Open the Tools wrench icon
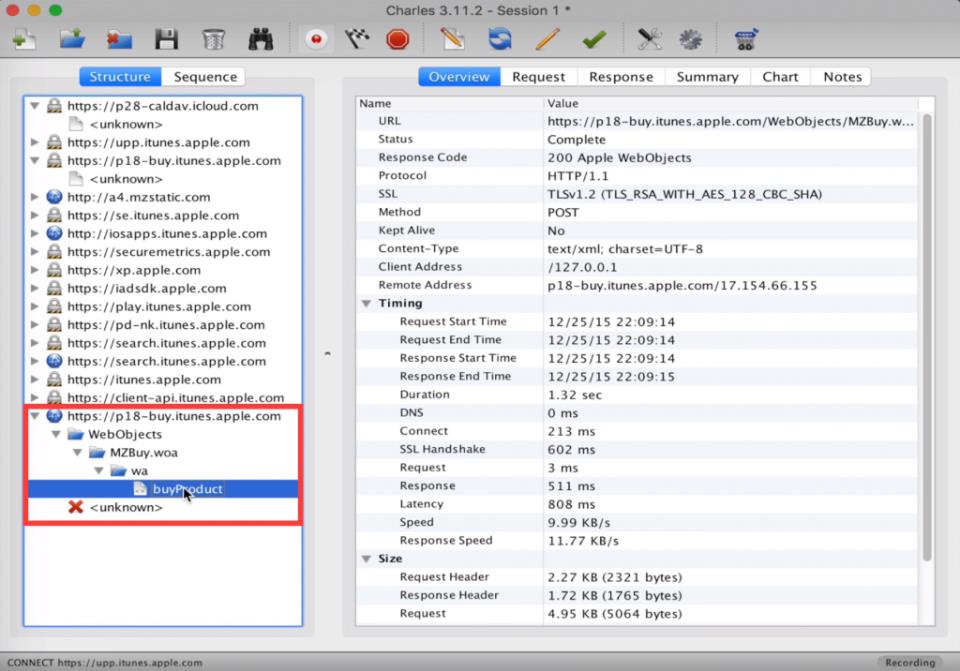This screenshot has height=671, width=960. coord(649,40)
